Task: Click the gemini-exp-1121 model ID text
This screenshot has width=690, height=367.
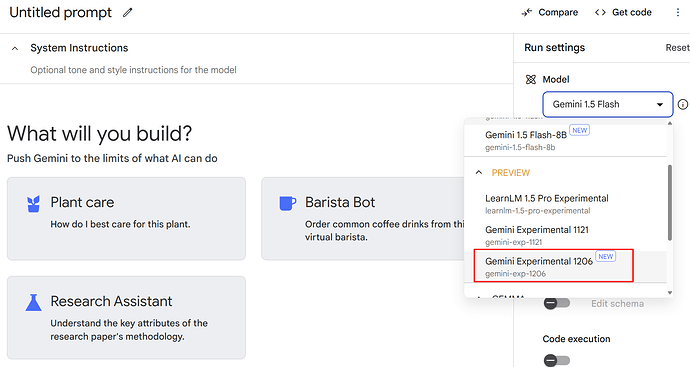Action: pos(514,242)
